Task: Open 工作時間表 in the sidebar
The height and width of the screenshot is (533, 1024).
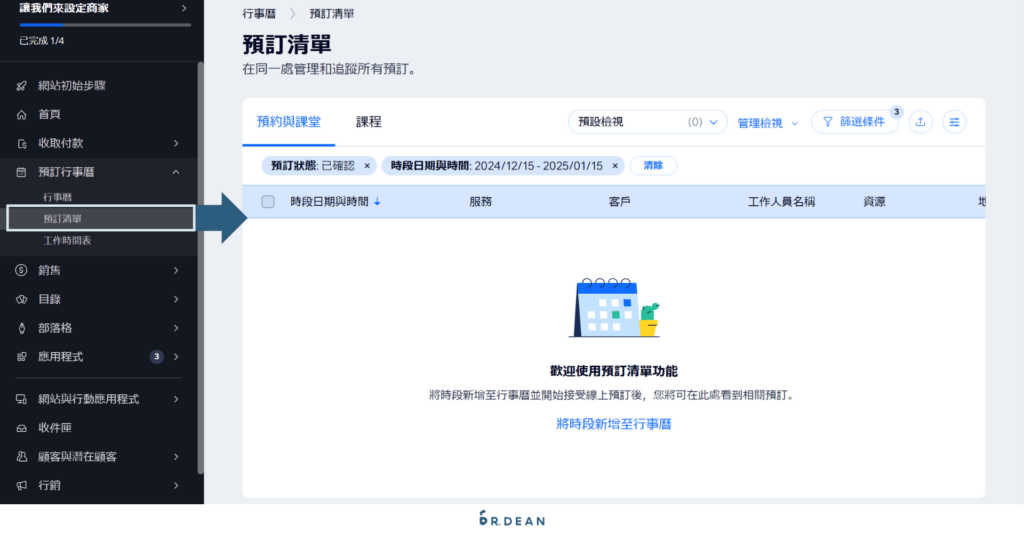Action: click(x=67, y=240)
